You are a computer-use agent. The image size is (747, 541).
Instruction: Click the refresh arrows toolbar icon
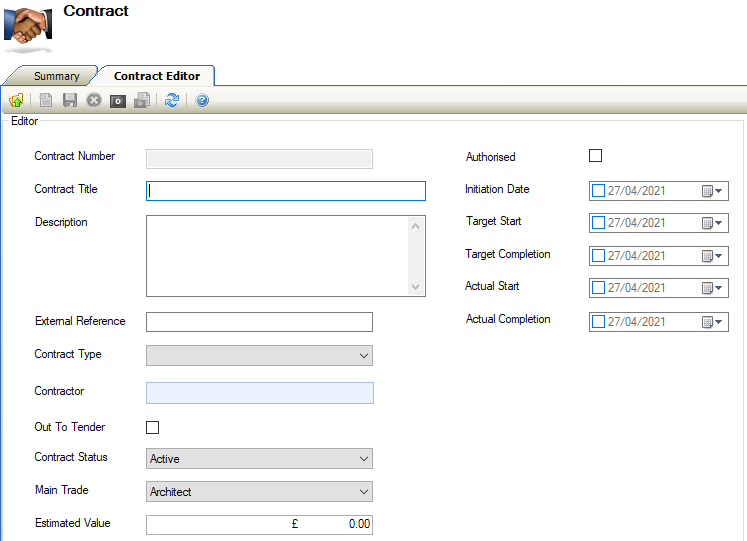[172, 100]
